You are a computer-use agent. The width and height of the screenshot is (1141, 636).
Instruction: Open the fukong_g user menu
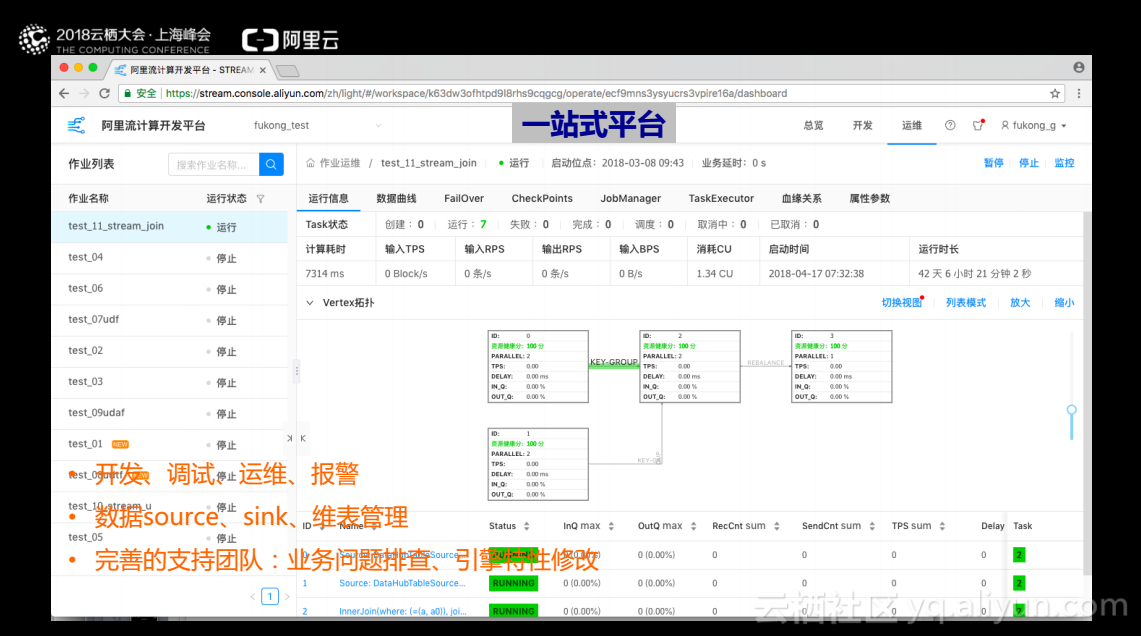click(1034, 125)
